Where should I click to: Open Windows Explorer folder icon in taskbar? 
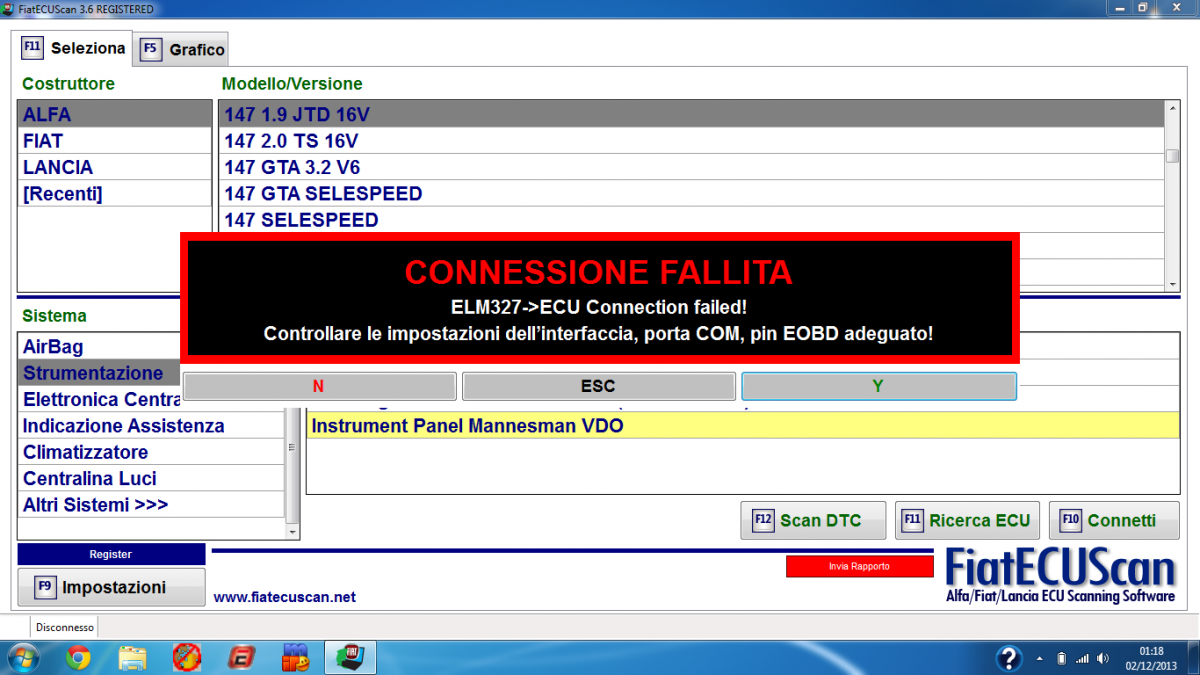(132, 657)
